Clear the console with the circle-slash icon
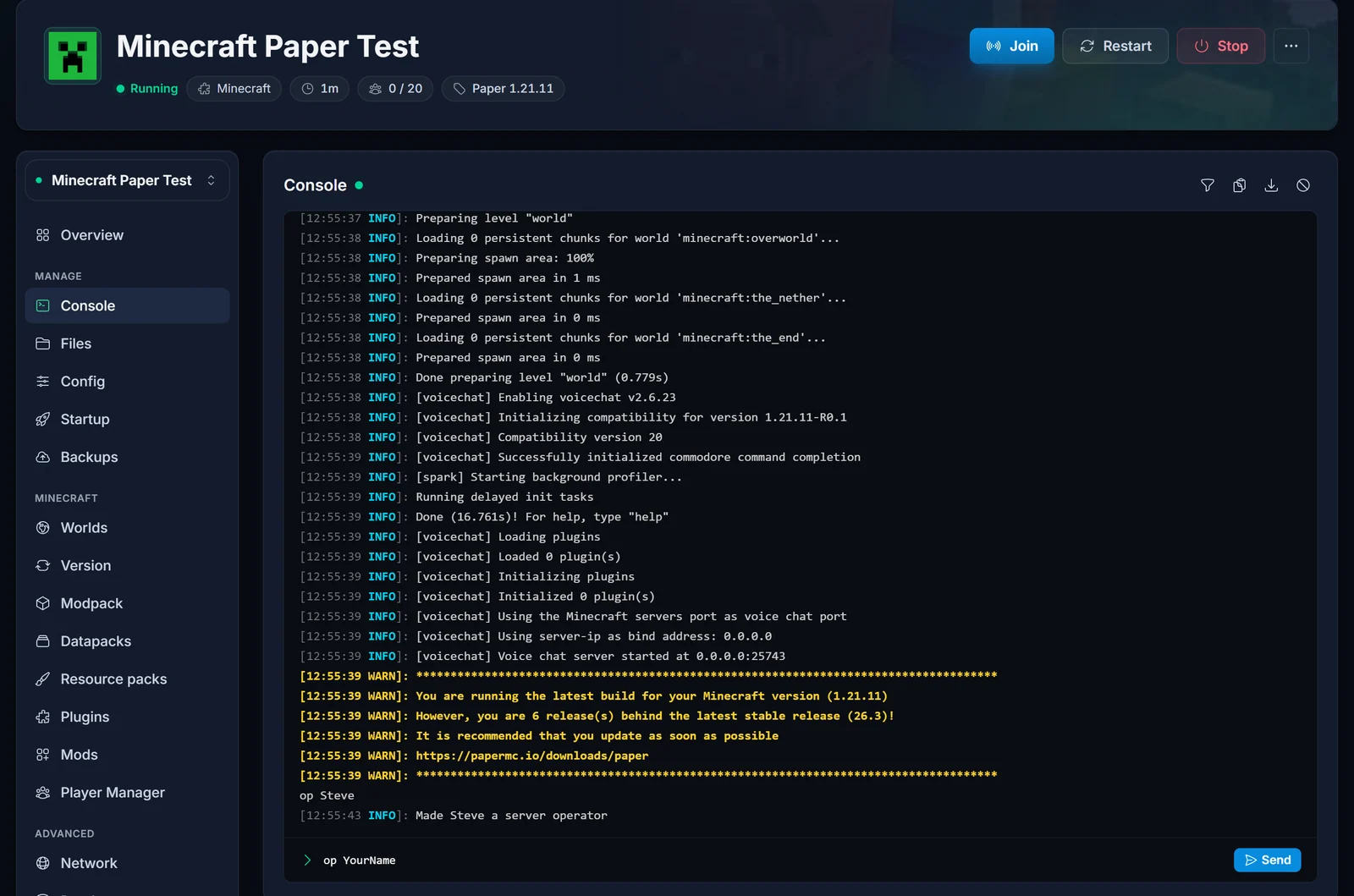Screen dimensions: 1354x896 1303,185
